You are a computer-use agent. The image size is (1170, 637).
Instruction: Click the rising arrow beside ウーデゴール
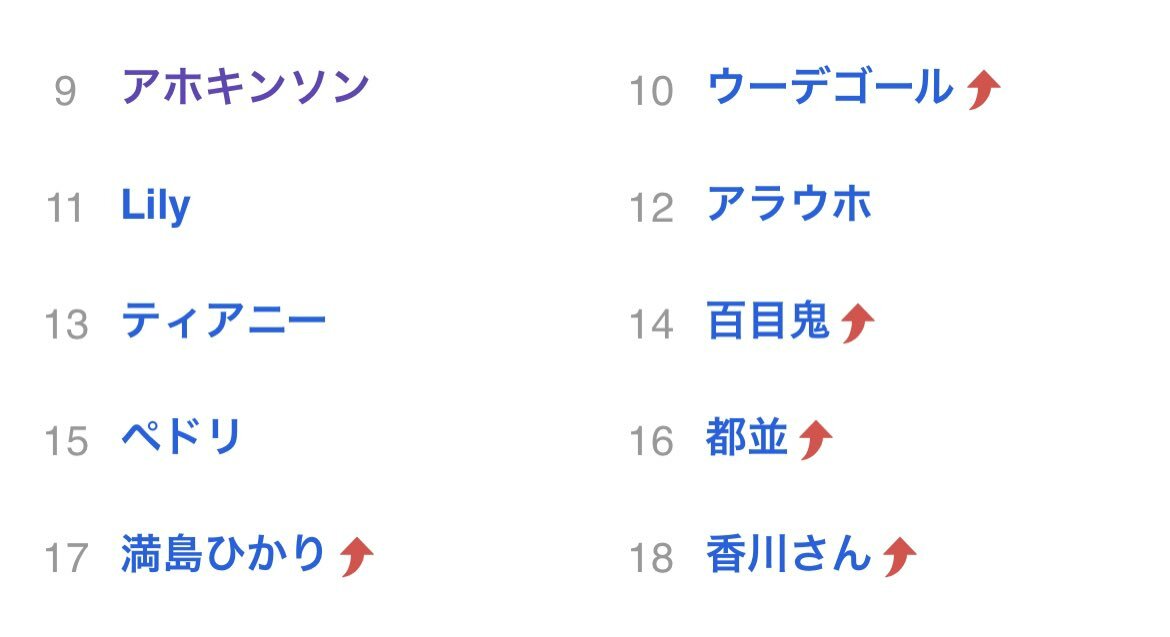pos(983,90)
